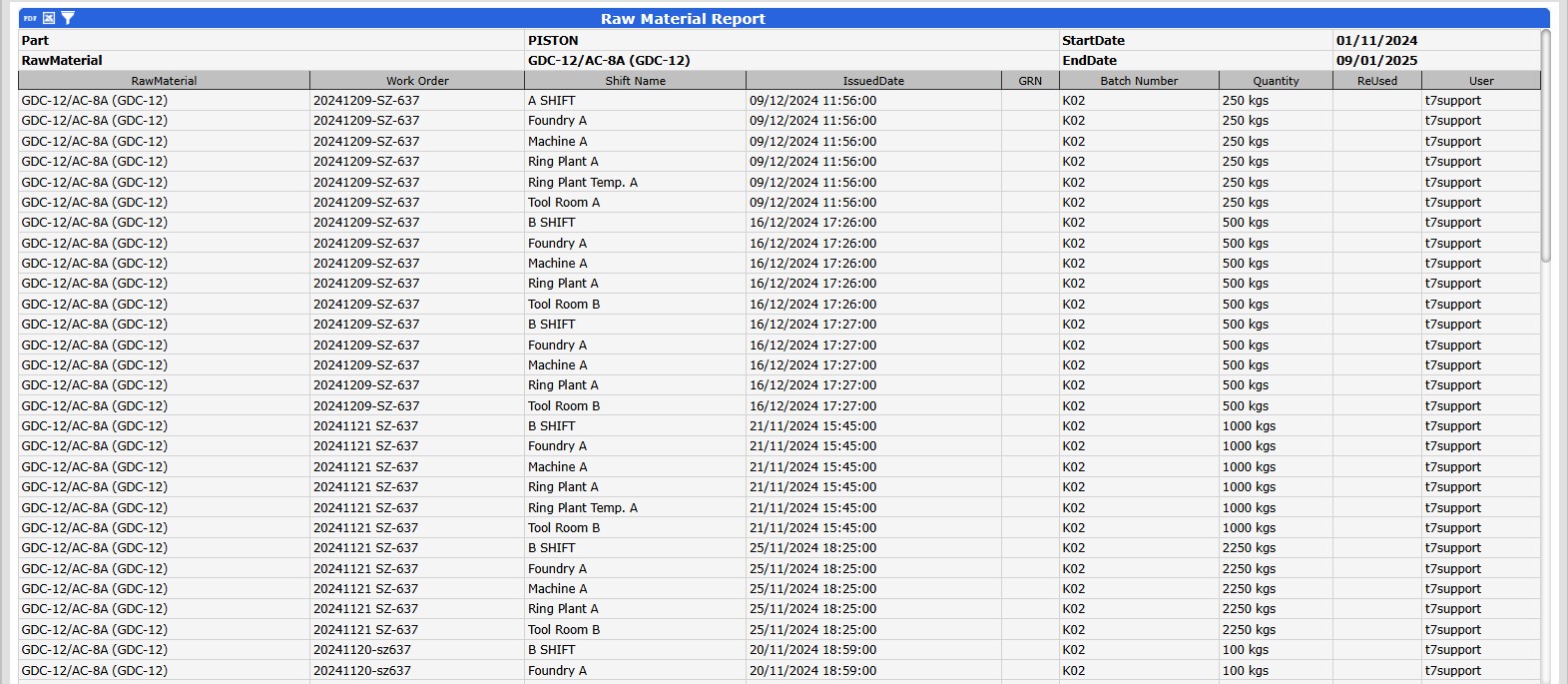
Task: Click Tool Room B cell issued 16/12/2024 17:27:00
Action: tap(634, 406)
